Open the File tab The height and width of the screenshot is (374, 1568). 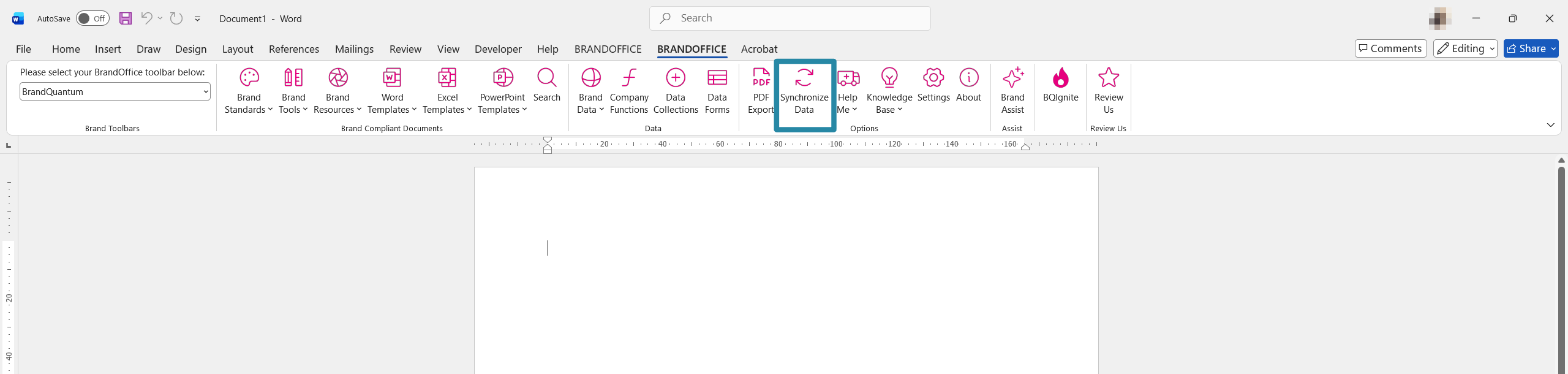23,49
